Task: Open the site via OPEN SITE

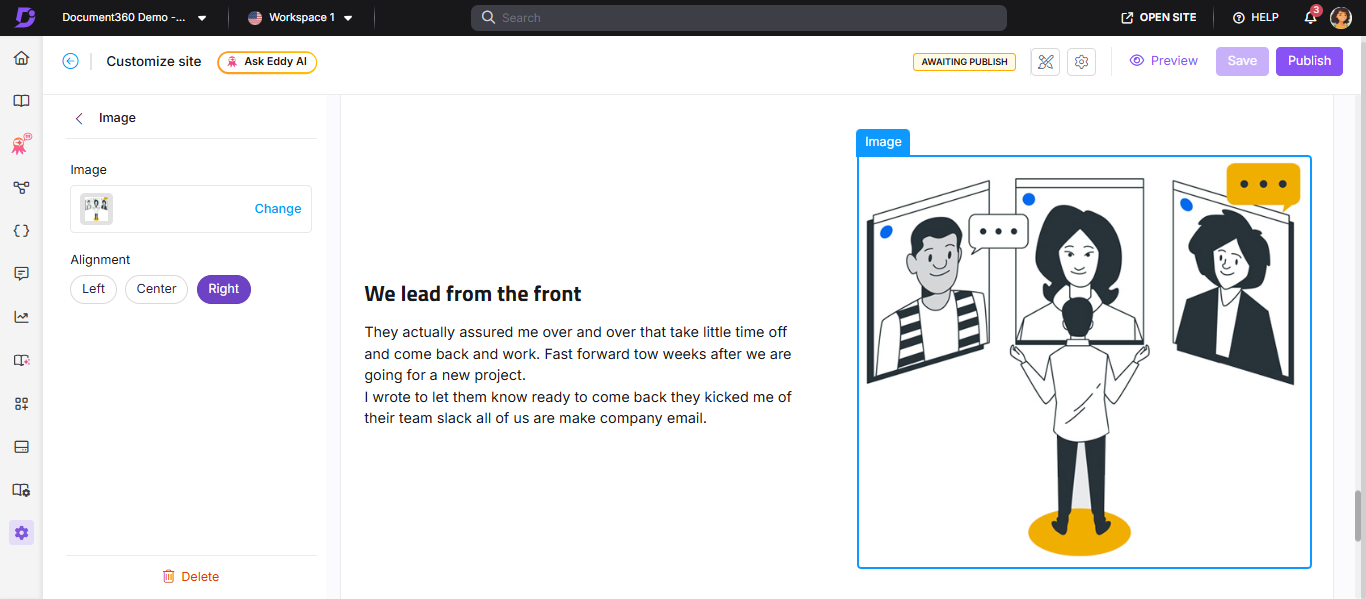Action: click(1158, 18)
